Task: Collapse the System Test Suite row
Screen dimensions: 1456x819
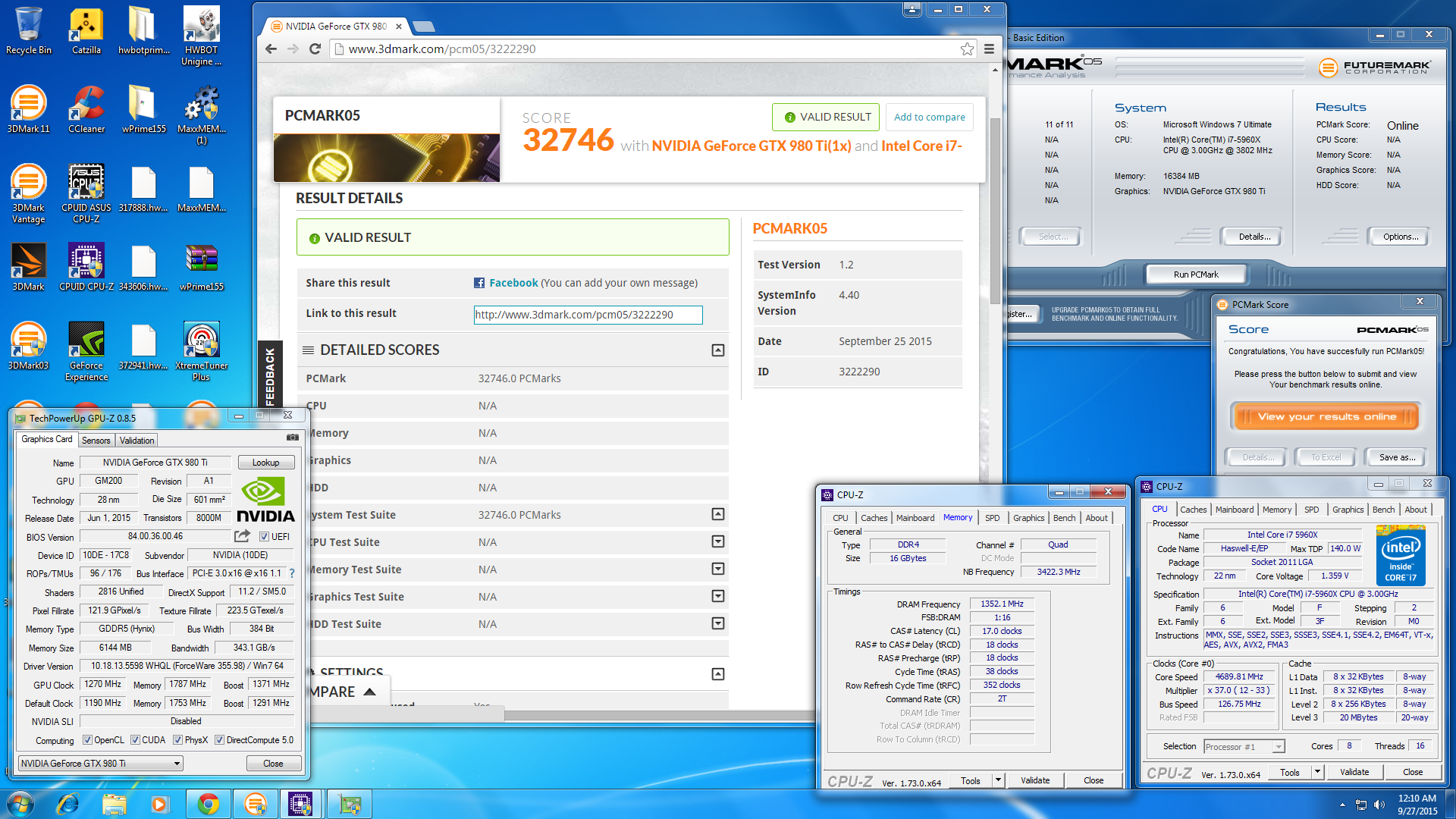Action: [717, 515]
